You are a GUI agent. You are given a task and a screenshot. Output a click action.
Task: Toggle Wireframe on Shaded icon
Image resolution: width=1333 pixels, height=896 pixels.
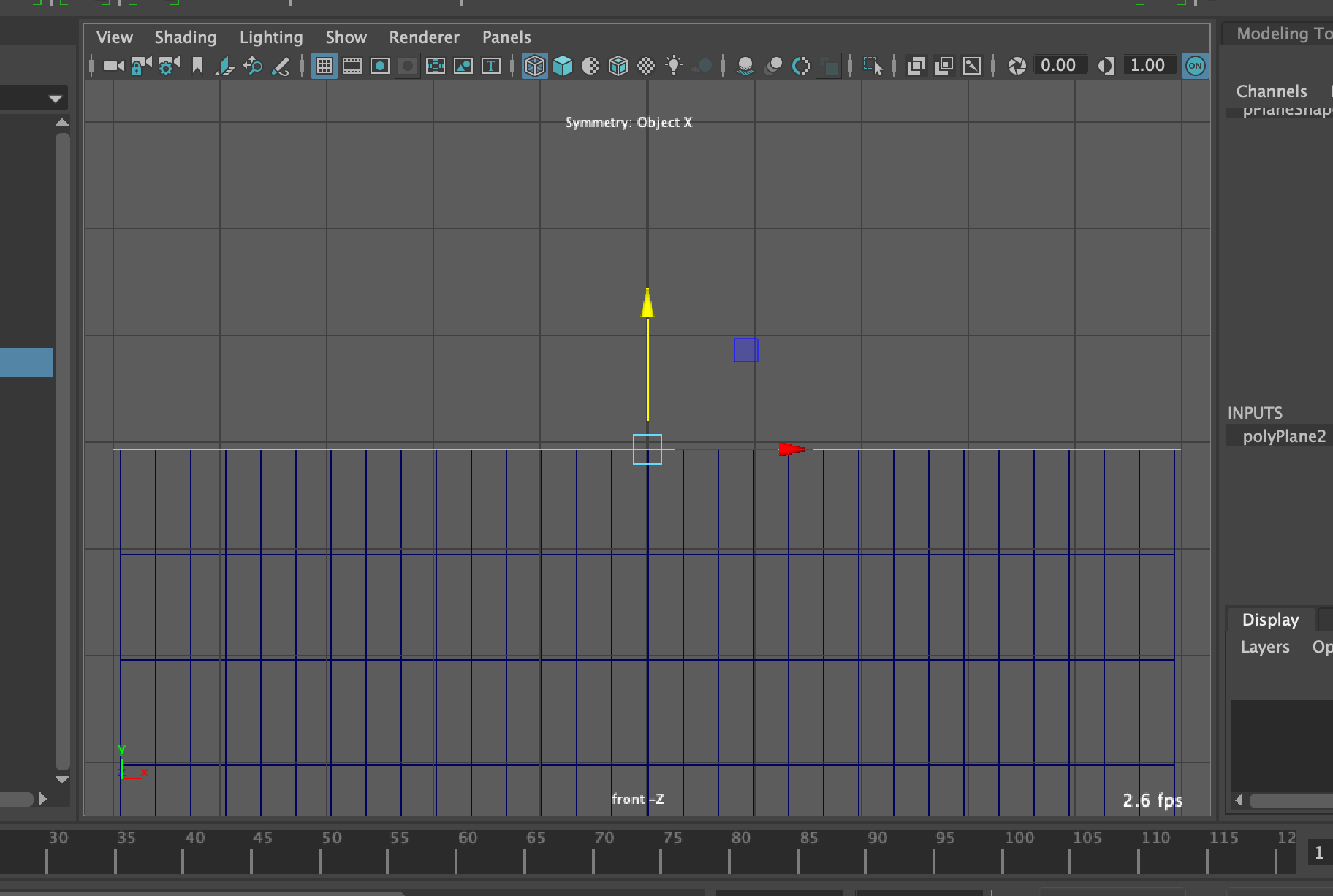[x=618, y=66]
